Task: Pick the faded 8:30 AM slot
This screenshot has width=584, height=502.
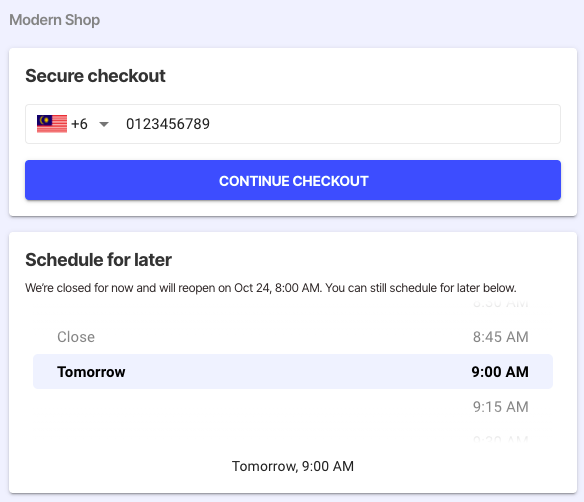Action: click(501, 304)
